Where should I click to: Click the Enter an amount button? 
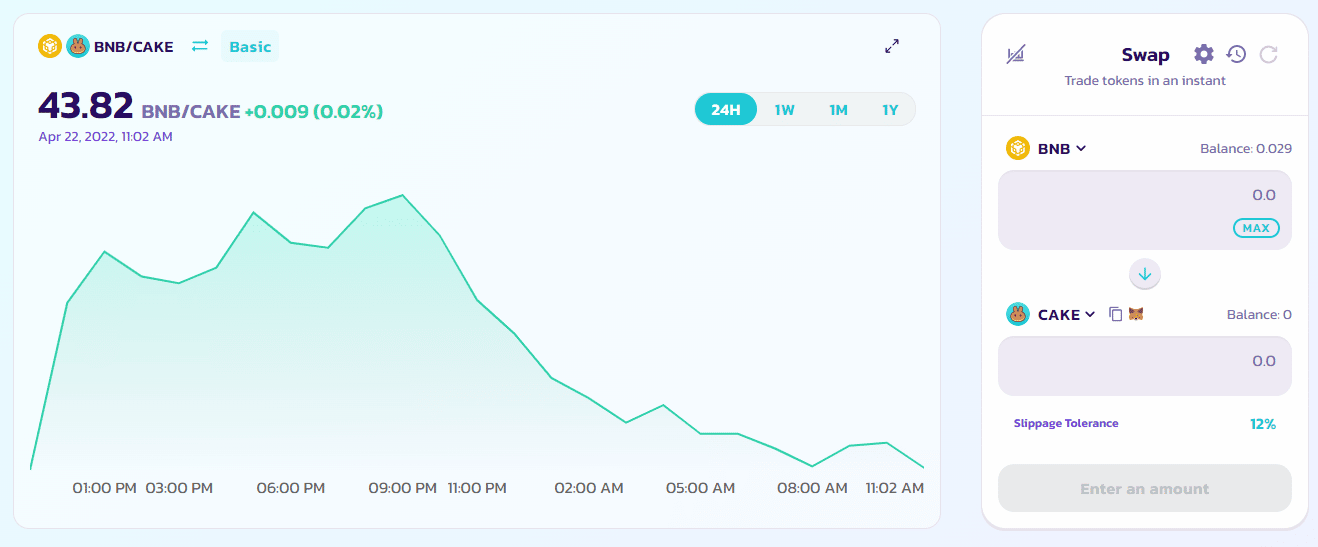pyautogui.click(x=1145, y=489)
